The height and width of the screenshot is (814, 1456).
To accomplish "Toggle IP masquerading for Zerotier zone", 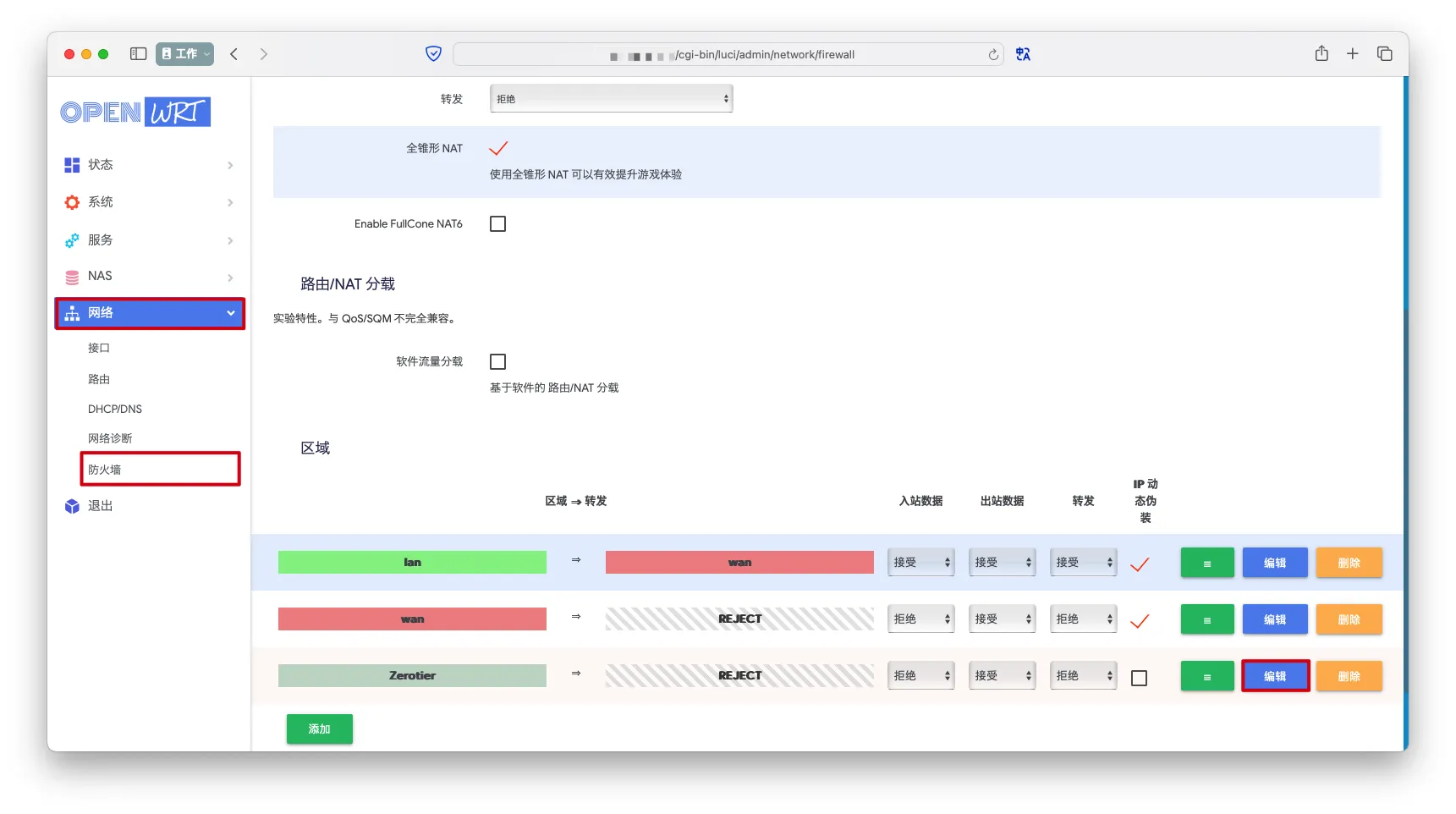I will (x=1139, y=678).
